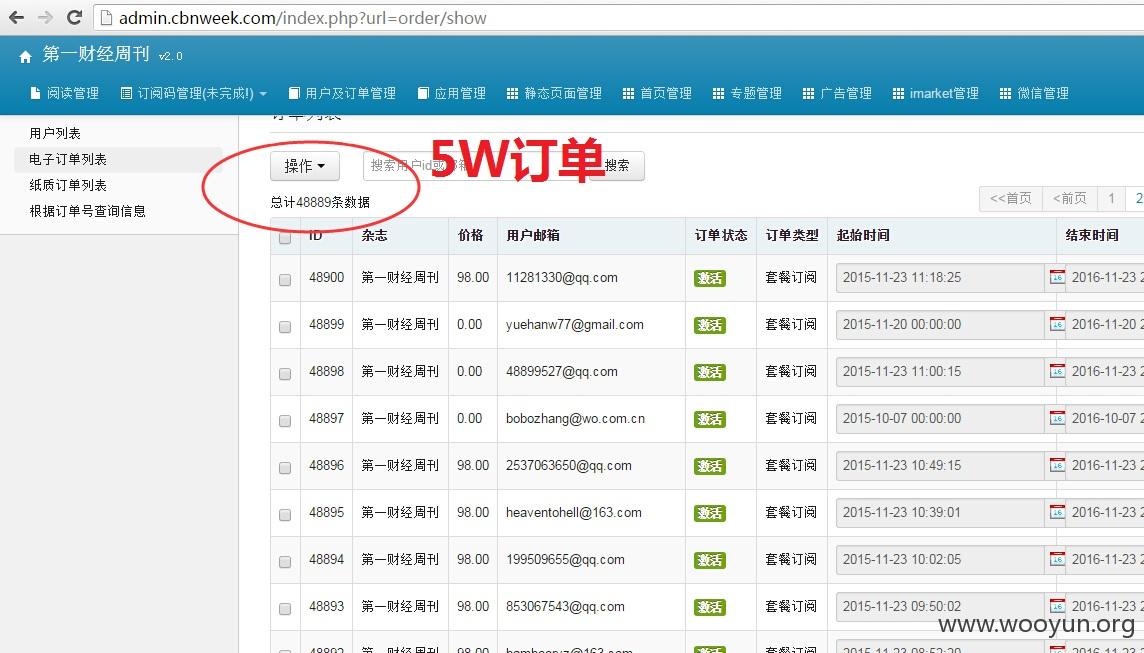Click the browser address bar

[620, 18]
